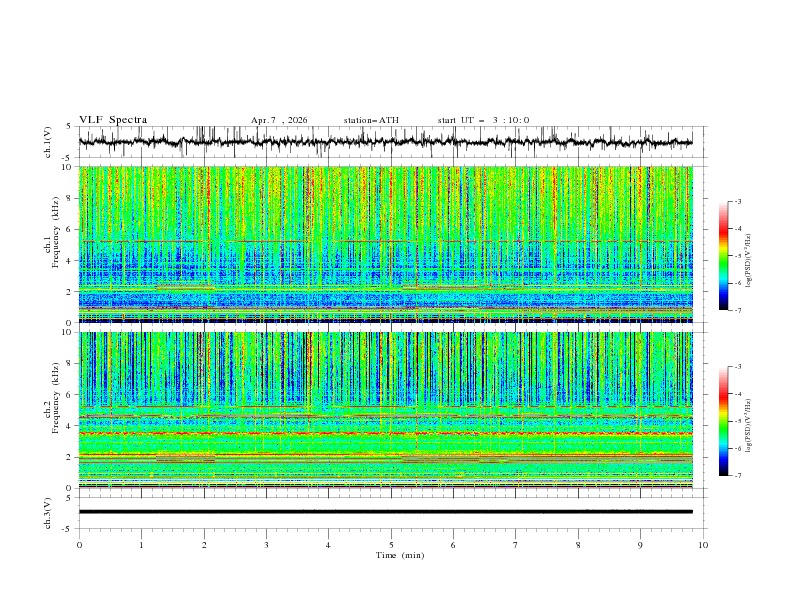This screenshot has height=612, width=792.
Task: Click the ch.2 "Frequency (kHz)" axis label
Action: coord(56,398)
